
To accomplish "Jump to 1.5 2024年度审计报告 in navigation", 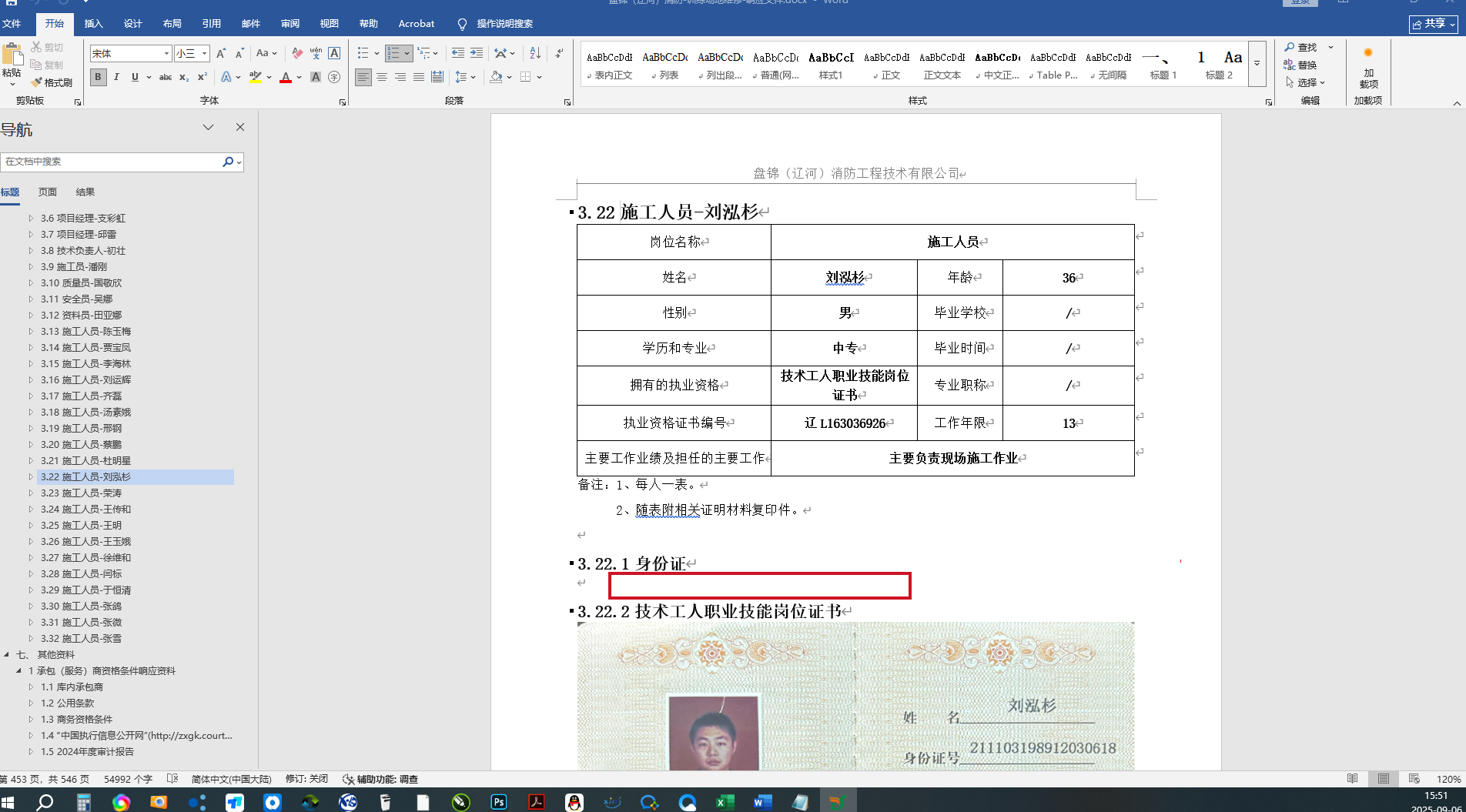I will (x=87, y=752).
